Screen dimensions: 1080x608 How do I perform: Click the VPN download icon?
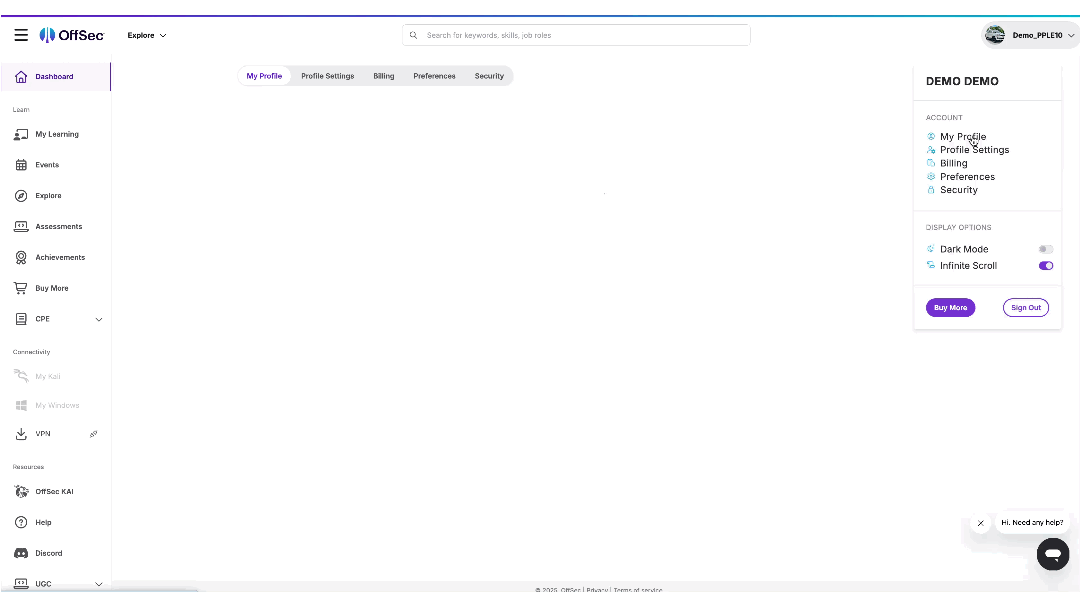[21, 434]
